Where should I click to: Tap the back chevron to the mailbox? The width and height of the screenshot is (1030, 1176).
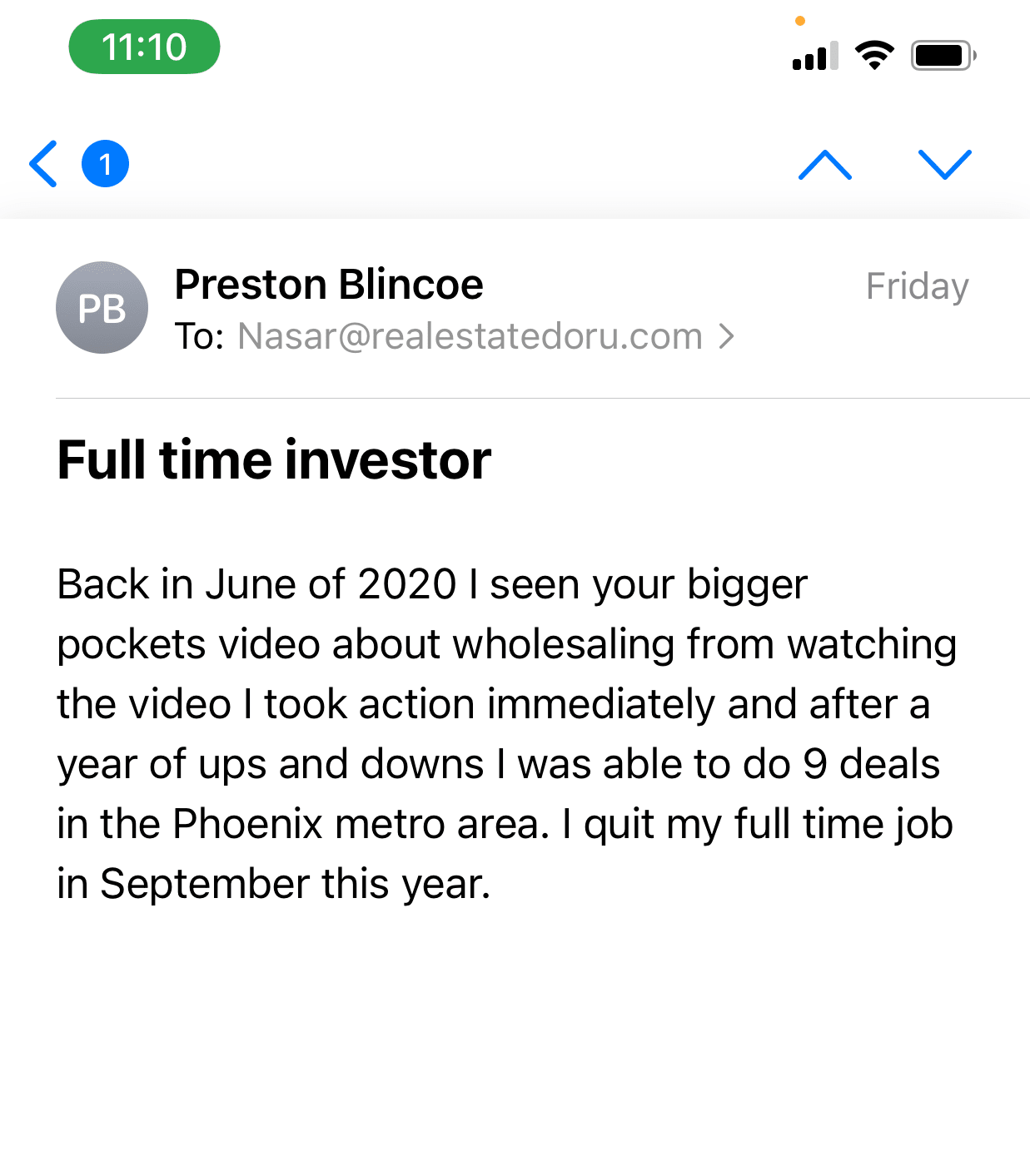pyautogui.click(x=43, y=164)
